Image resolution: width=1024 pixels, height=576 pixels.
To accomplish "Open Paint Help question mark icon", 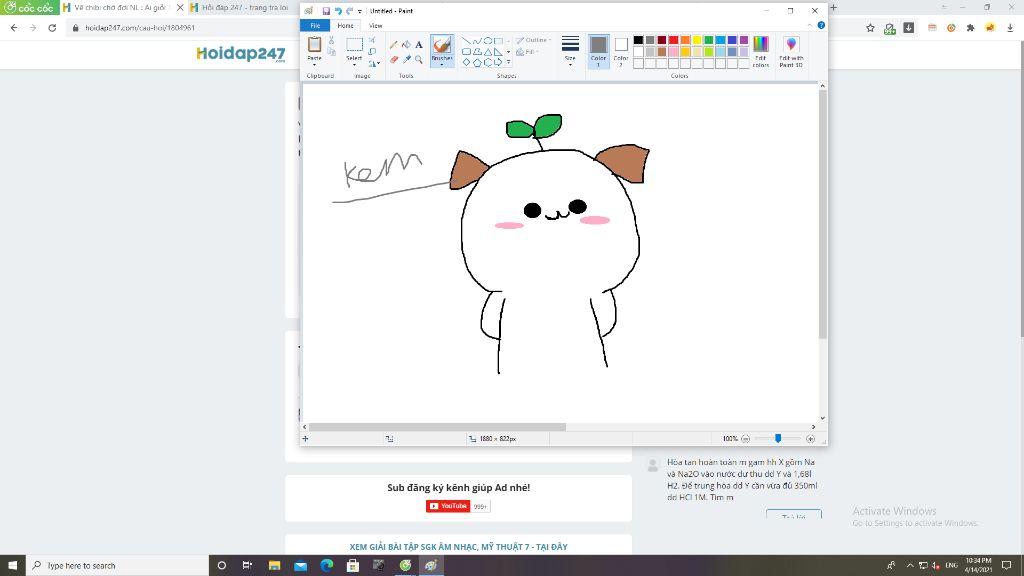I will pos(821,25).
